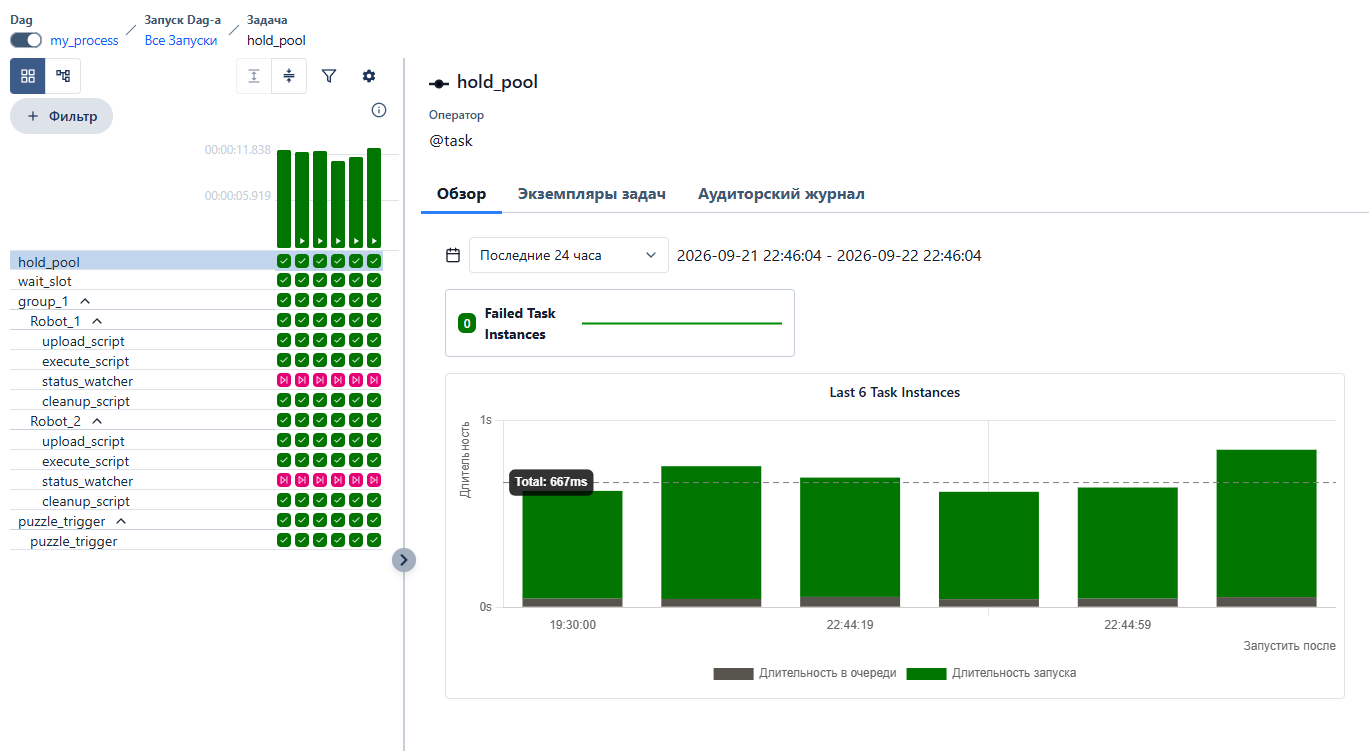The image size is (1369, 751).
Task: Select execute_script under Robot_1
Action: click(x=85, y=361)
